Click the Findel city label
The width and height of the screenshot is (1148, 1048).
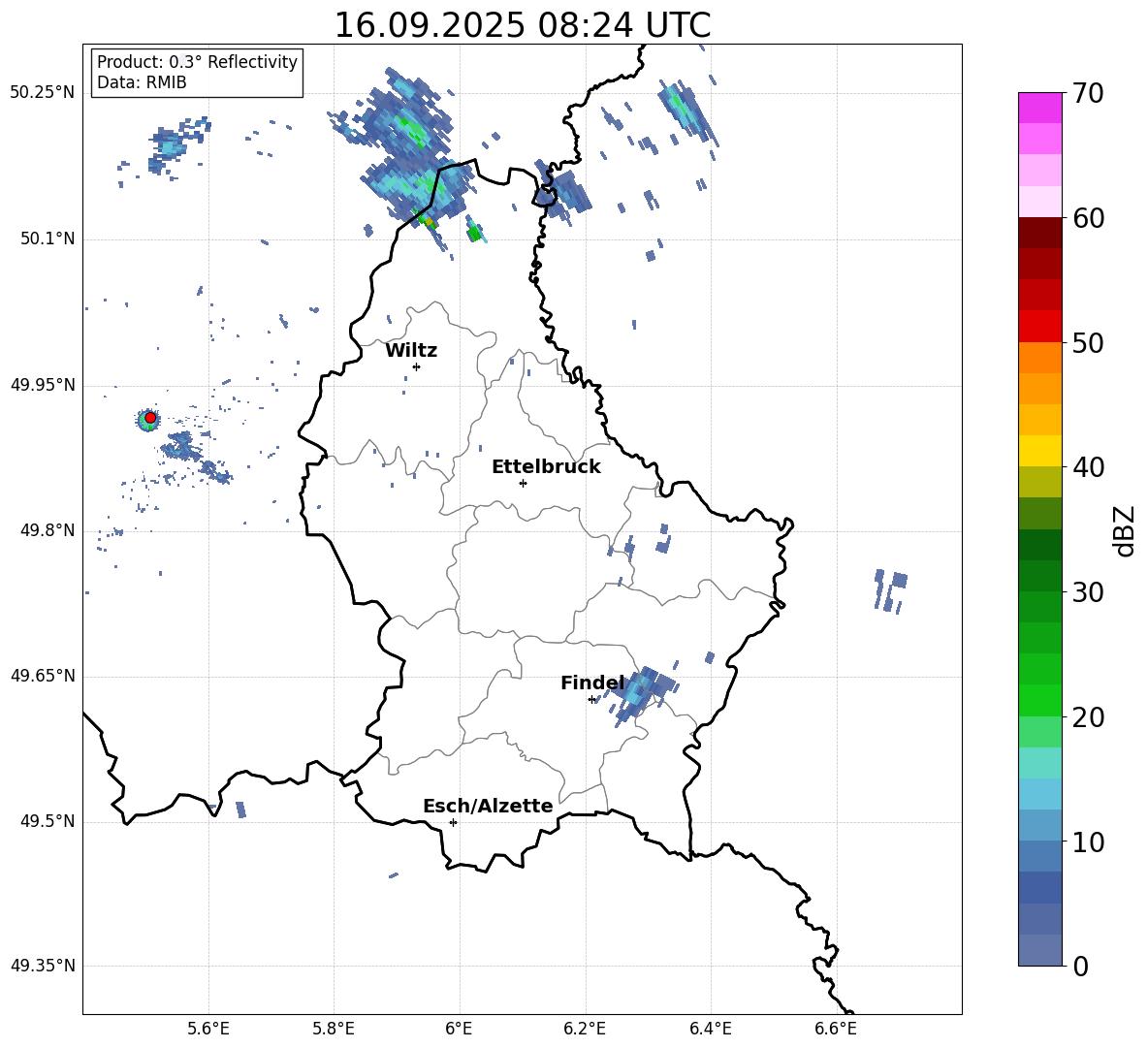coord(592,683)
